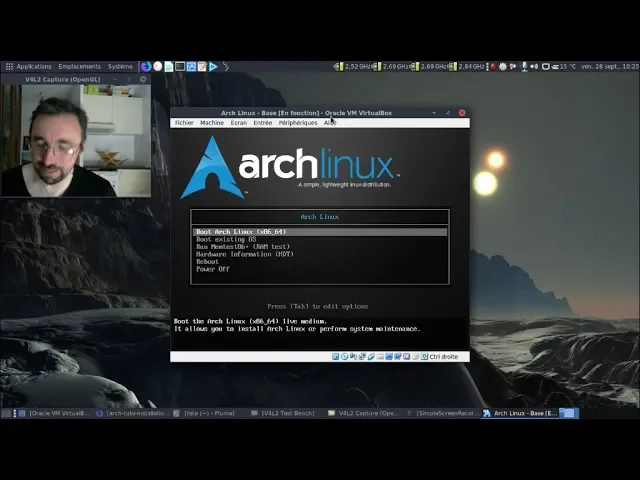
Task: Click the 2,52 GHz CPU frequency monitor
Action: click(x=353, y=67)
